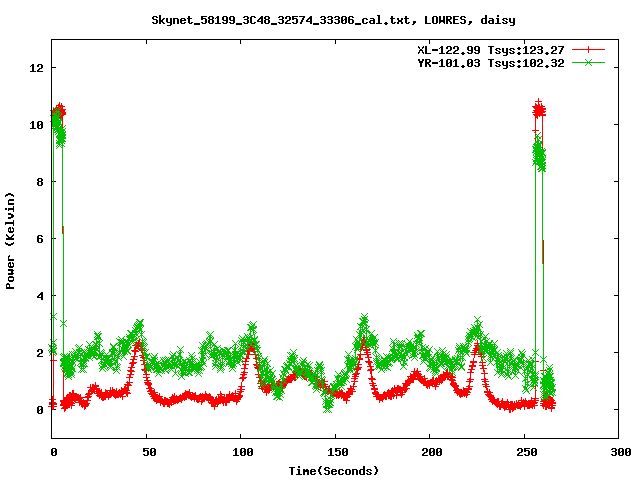Click the legend entry 'XL-122.99 Tsys:123.27'
640x480 pixels.
click(x=491, y=50)
